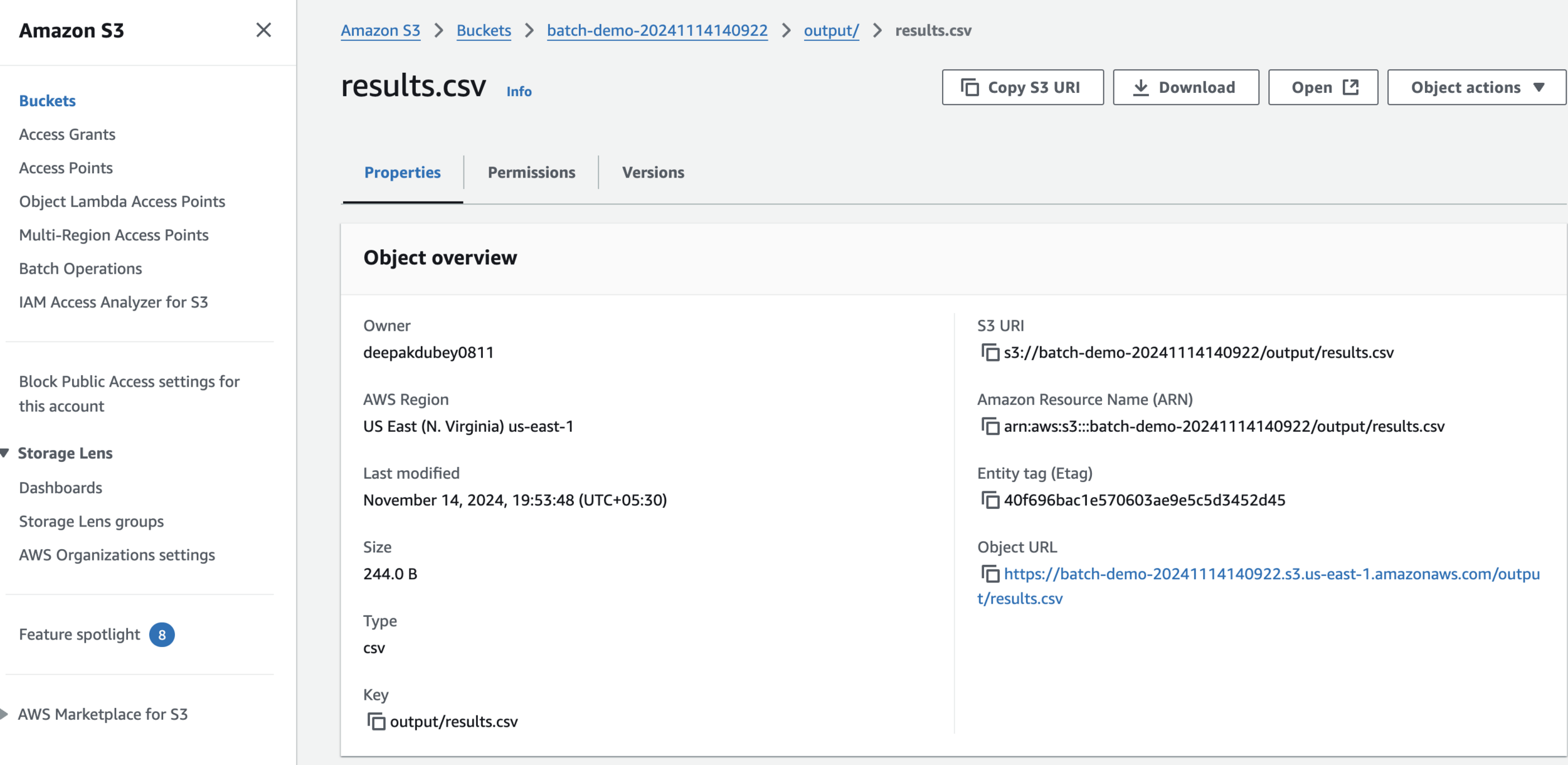
Task: Go to output/ folder breadcrumb
Action: pyautogui.click(x=831, y=31)
